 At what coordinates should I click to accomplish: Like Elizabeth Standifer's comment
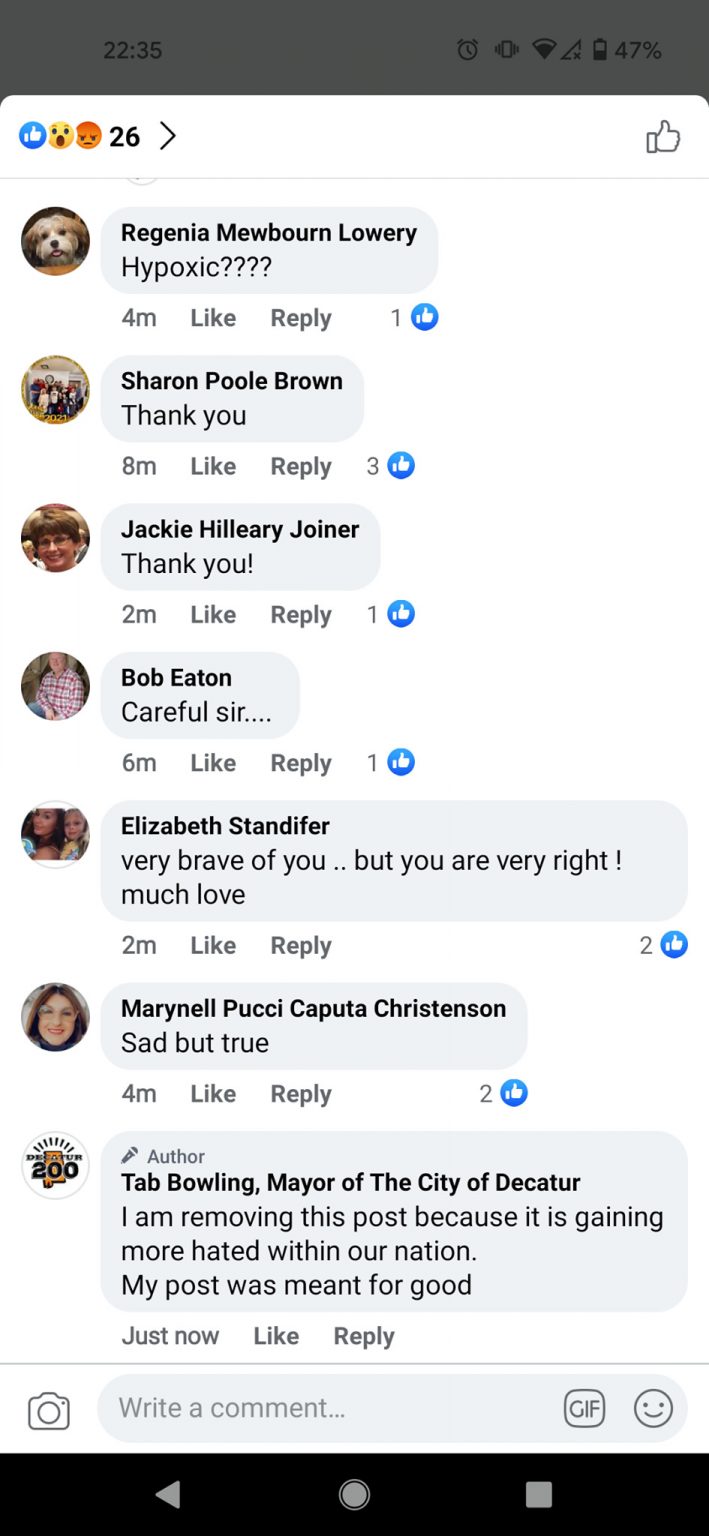point(213,945)
